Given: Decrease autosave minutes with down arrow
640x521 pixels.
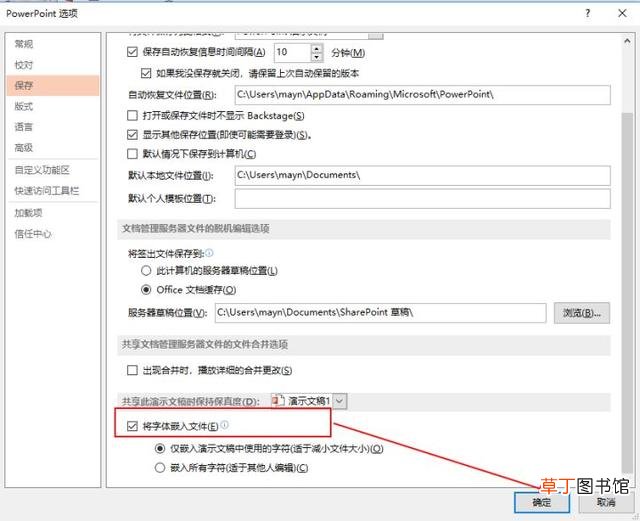Looking at the screenshot, I should 317,57.
